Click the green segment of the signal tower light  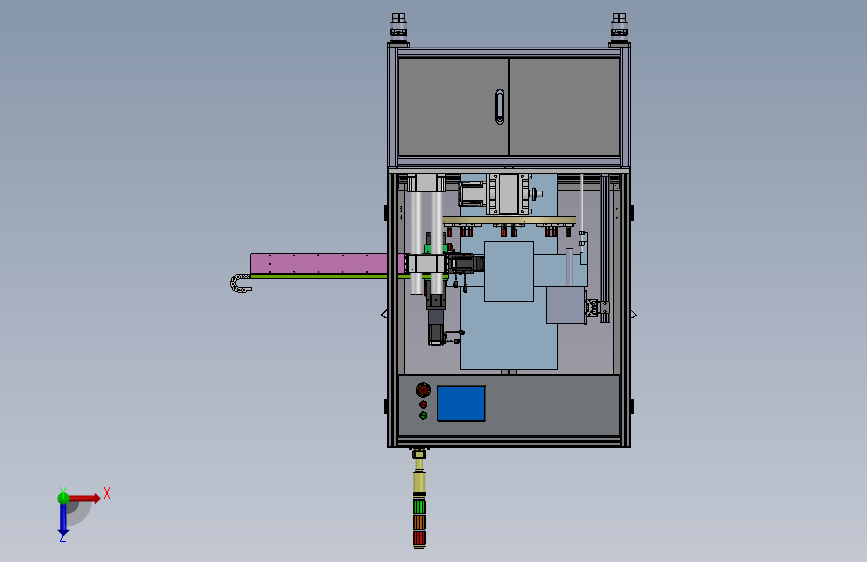click(x=419, y=507)
